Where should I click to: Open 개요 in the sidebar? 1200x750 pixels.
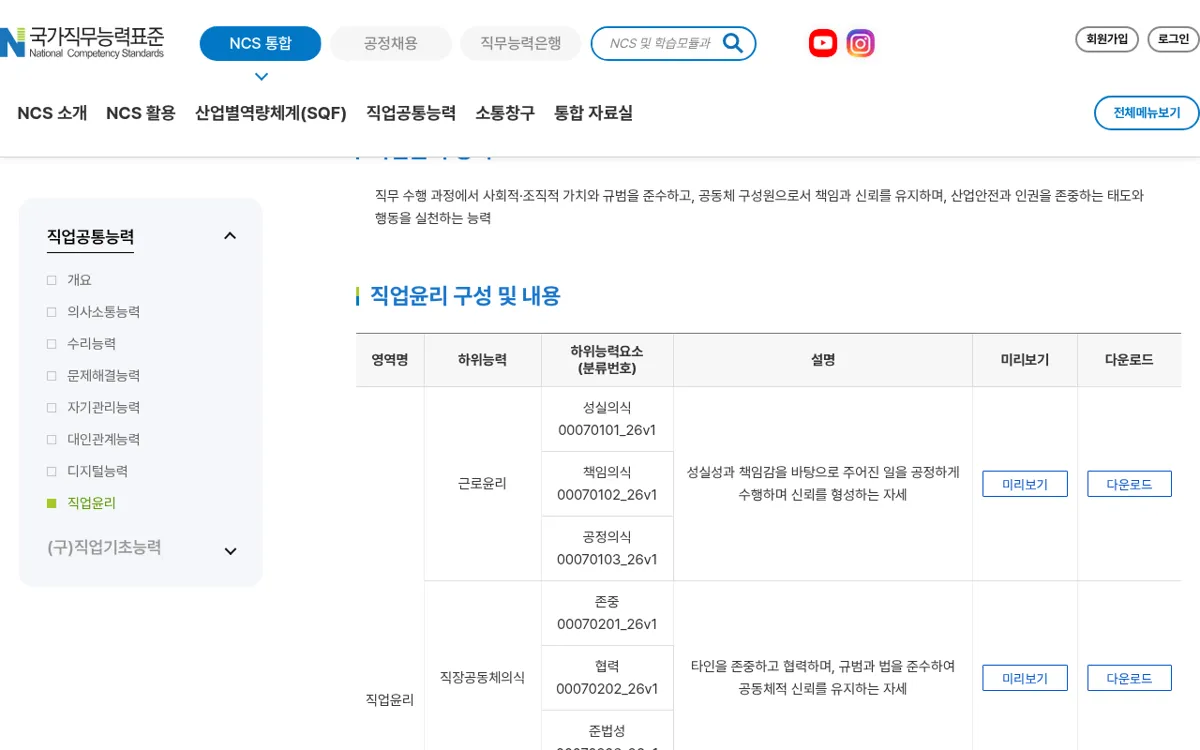[x=79, y=280]
